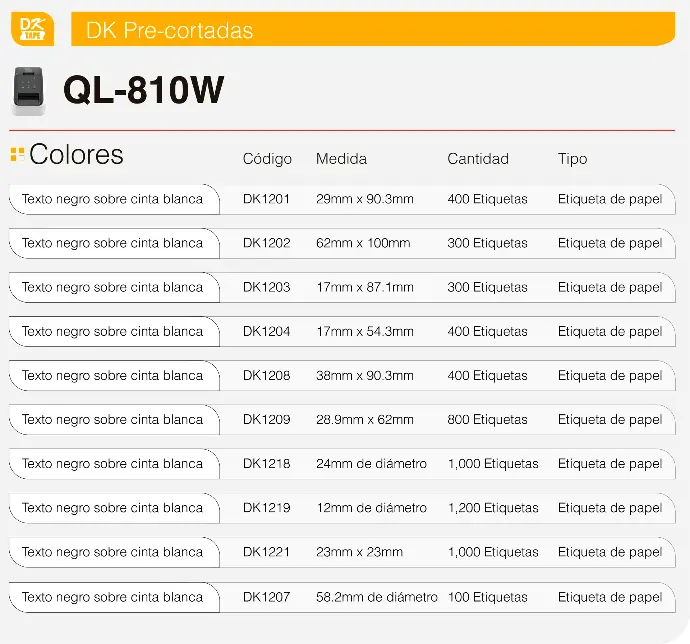Click the 17mm x 54.3mm measurement
This screenshot has width=690, height=644.
click(365, 331)
